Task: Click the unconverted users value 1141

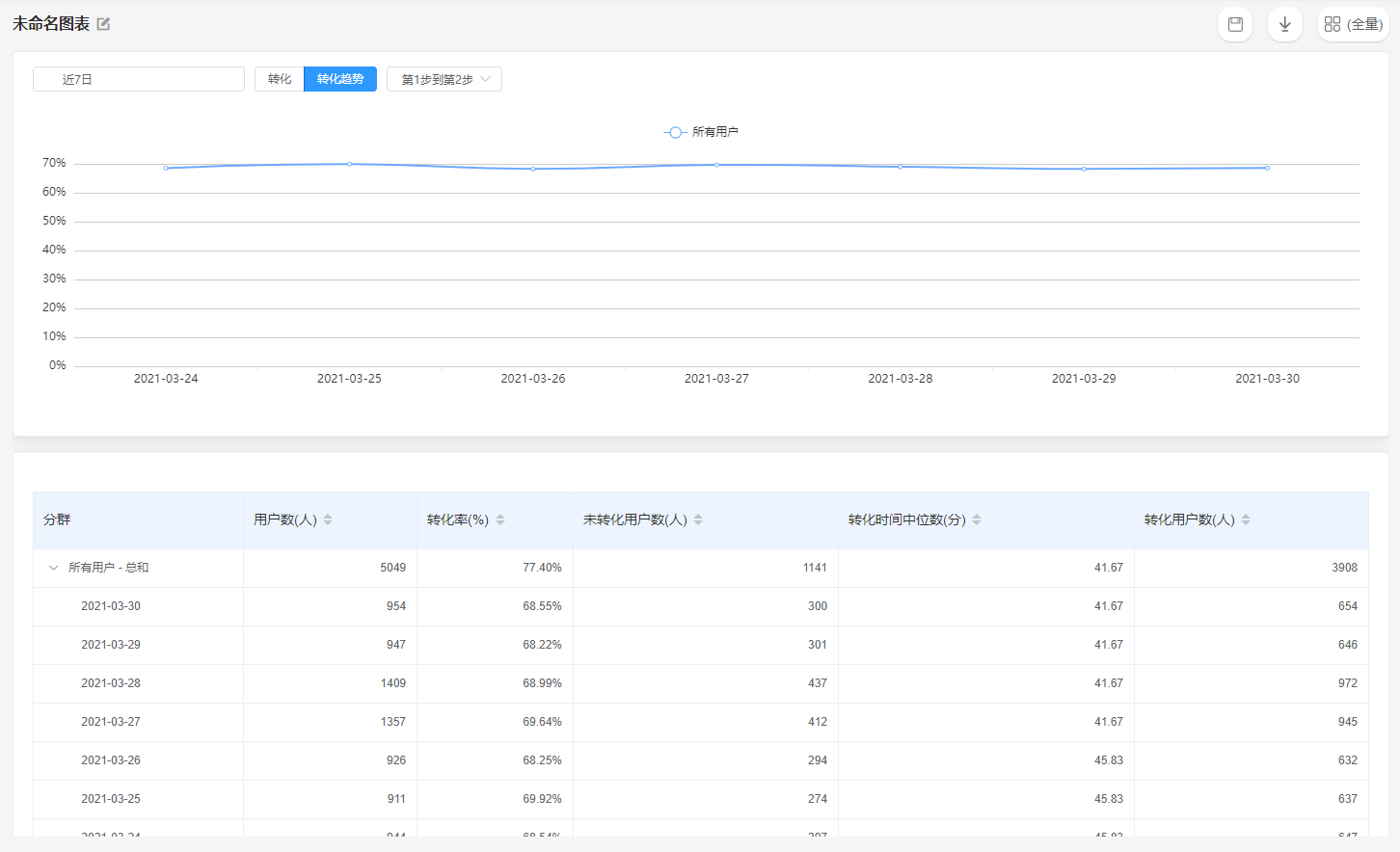Action: click(x=815, y=568)
